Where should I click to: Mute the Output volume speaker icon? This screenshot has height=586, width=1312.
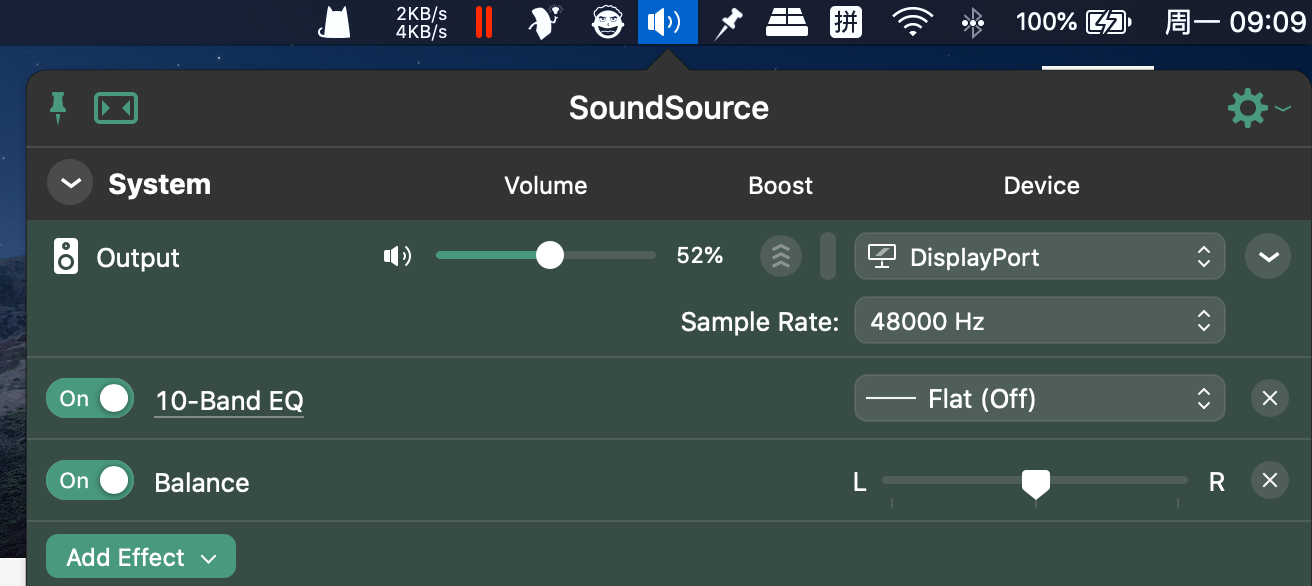coord(397,256)
